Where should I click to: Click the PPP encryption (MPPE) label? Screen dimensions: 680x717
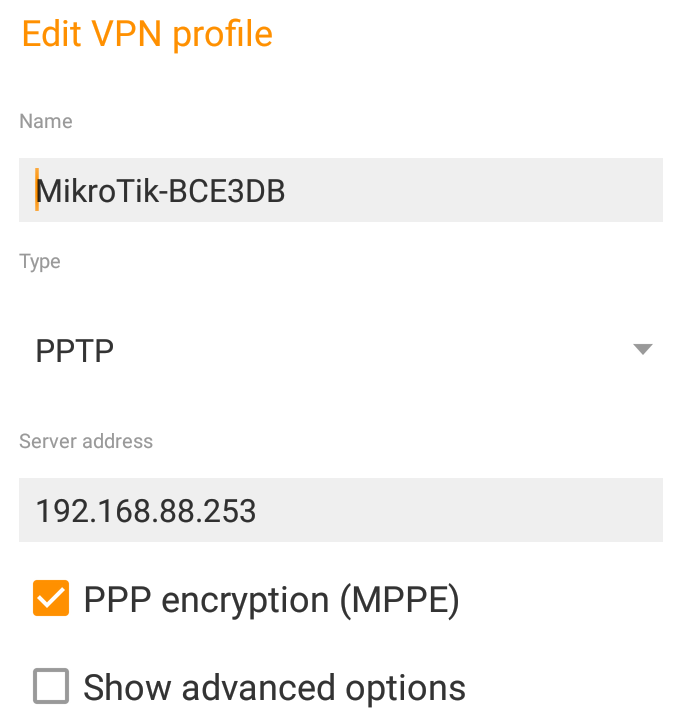point(271,599)
